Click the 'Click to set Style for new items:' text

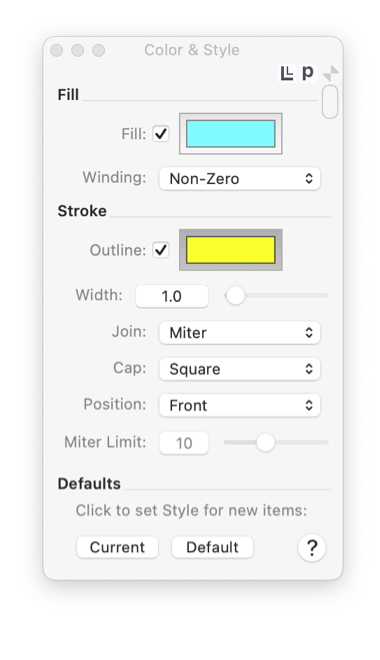click(x=191, y=511)
